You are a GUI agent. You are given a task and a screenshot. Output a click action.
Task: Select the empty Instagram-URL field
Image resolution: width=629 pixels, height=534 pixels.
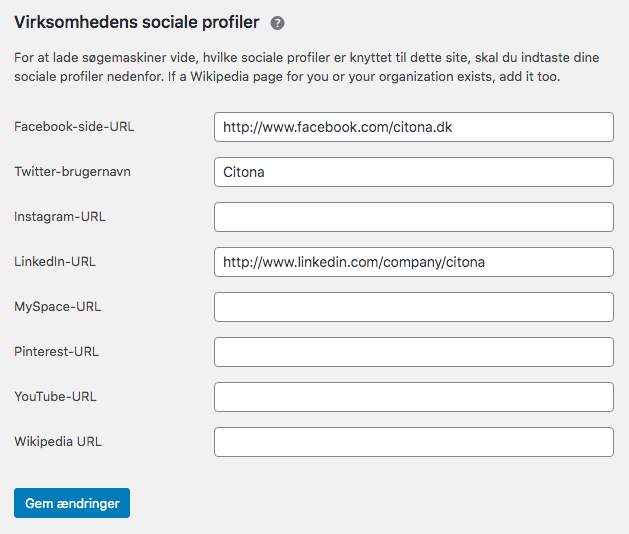[x=413, y=217]
